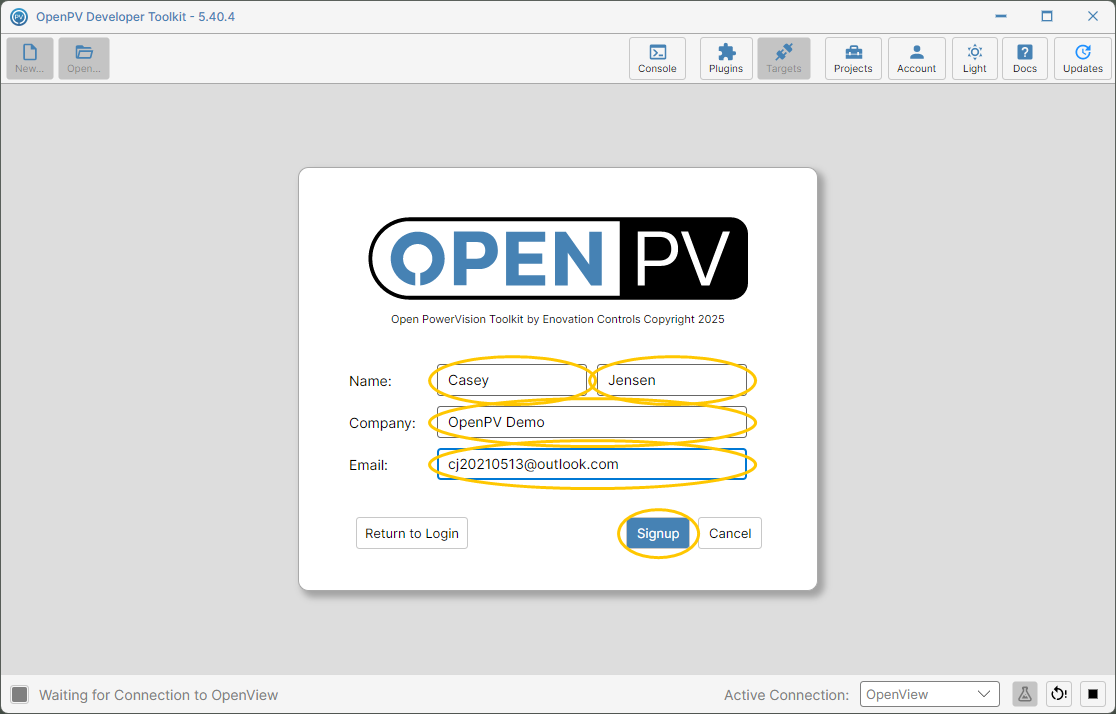The height and width of the screenshot is (714, 1116).
Task: Open the Account page
Action: (916, 58)
